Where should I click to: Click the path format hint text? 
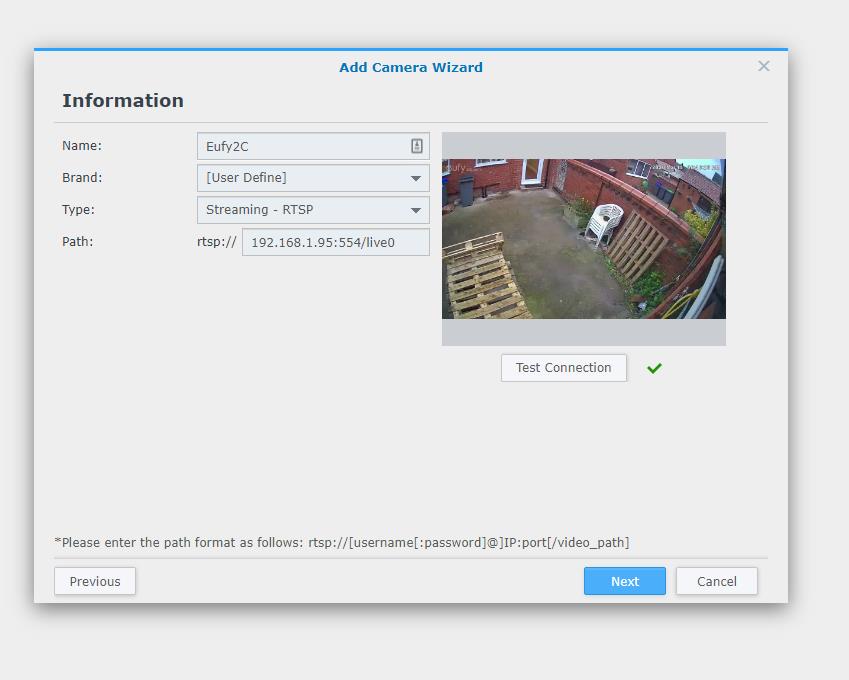point(342,543)
